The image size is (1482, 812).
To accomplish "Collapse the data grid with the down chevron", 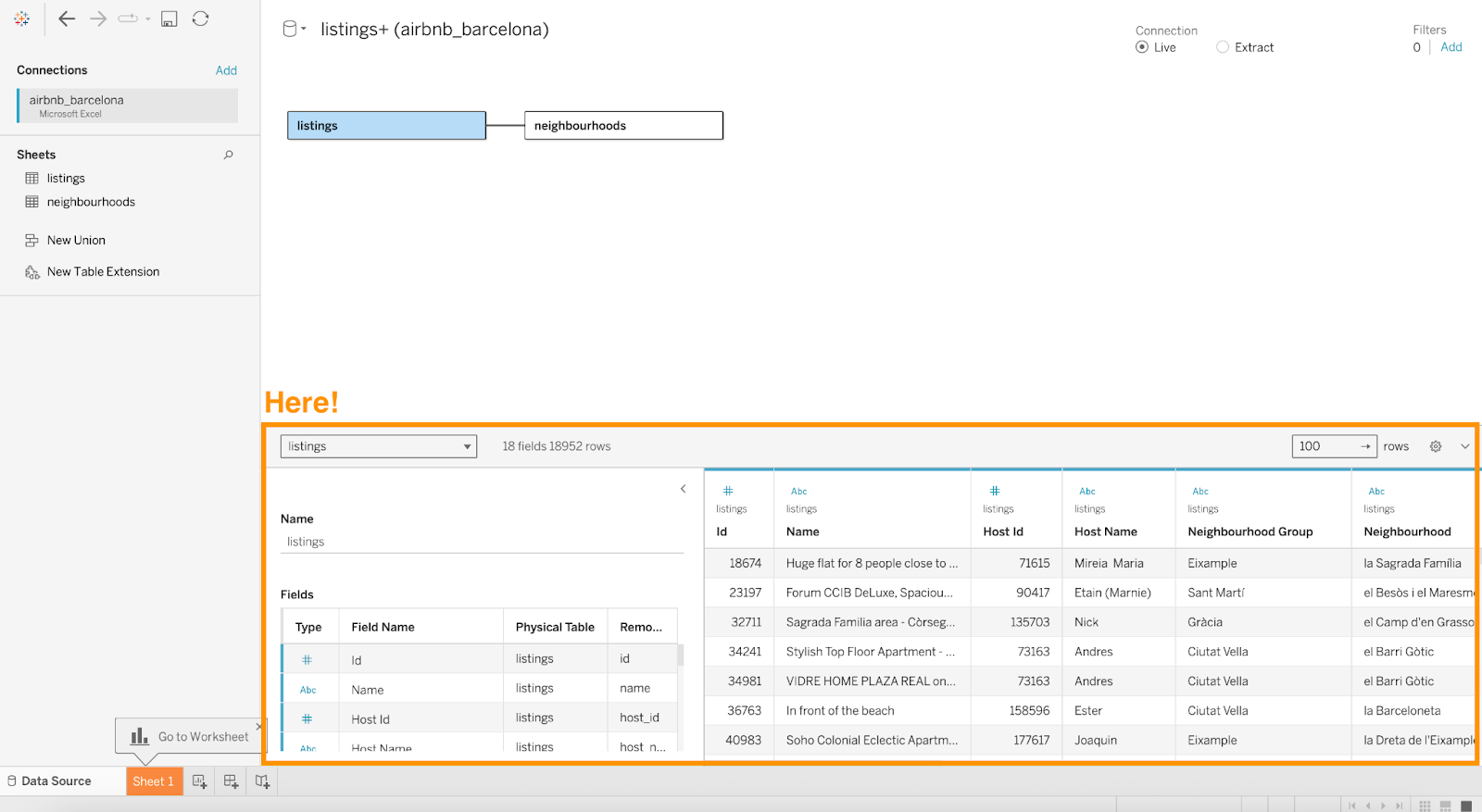I will click(x=1465, y=446).
